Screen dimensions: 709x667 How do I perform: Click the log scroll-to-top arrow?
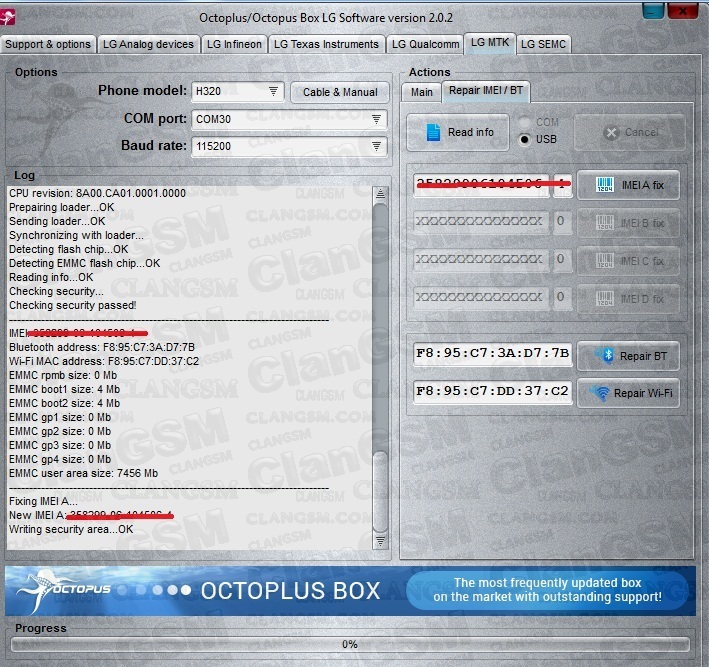pyautogui.click(x=380, y=194)
